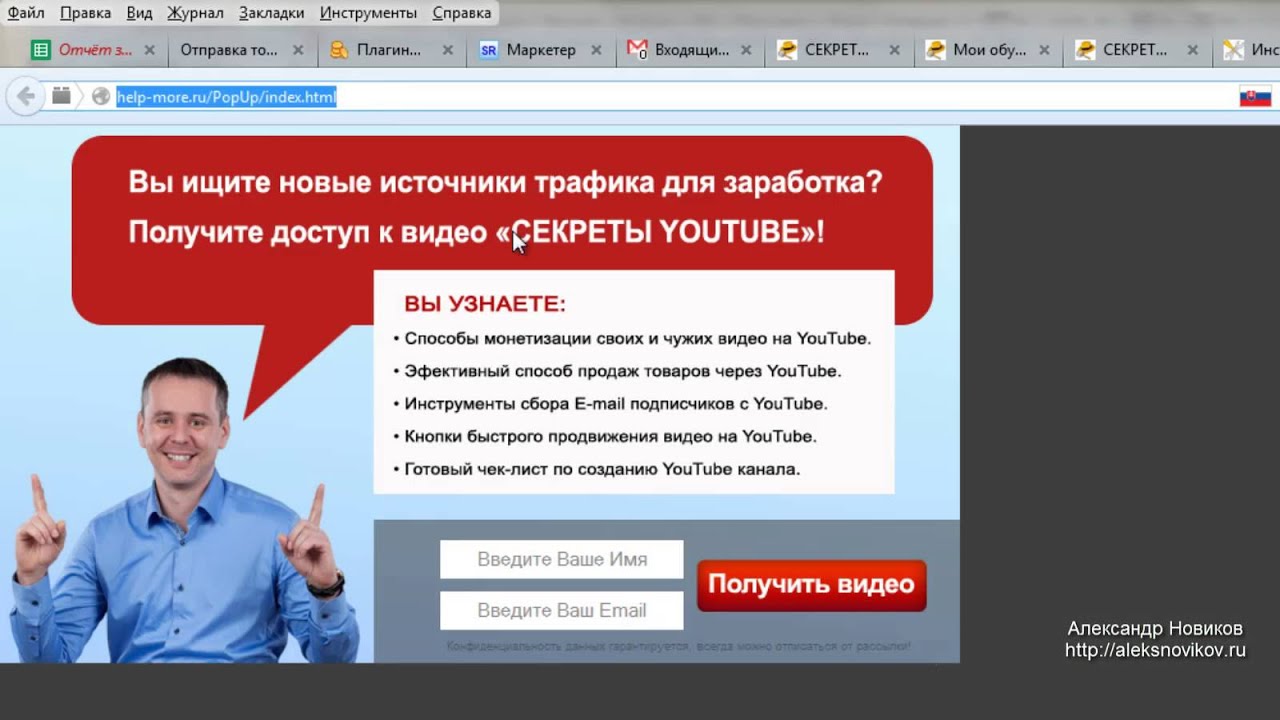
Task: Open the Инструменты menu
Action: pos(368,13)
